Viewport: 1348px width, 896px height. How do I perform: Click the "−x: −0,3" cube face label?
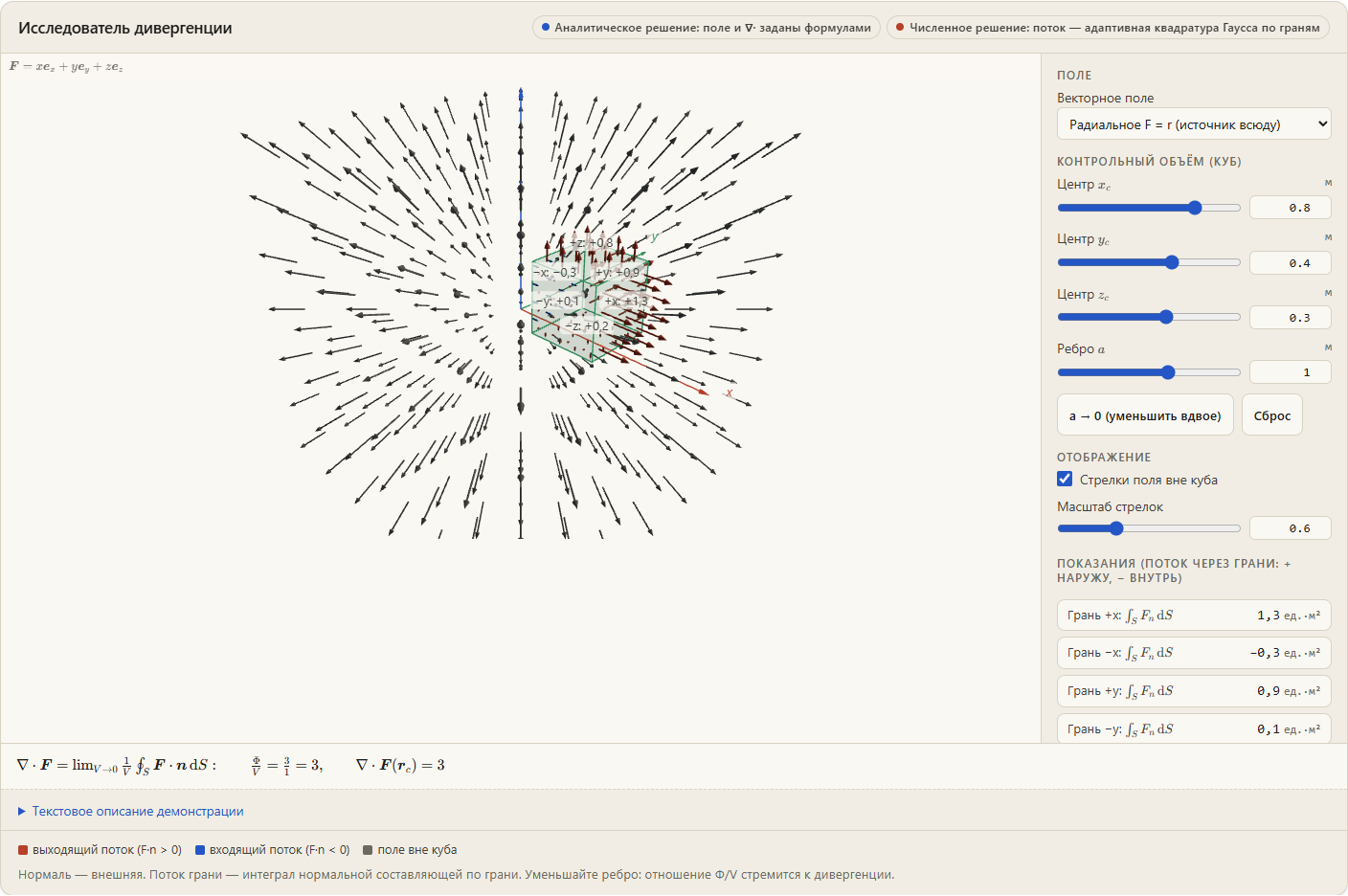pyautogui.click(x=555, y=273)
